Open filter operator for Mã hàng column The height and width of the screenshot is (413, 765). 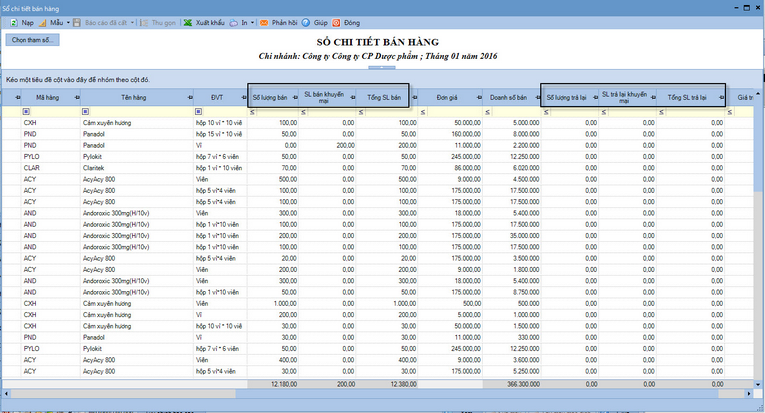pyautogui.click(x=26, y=112)
